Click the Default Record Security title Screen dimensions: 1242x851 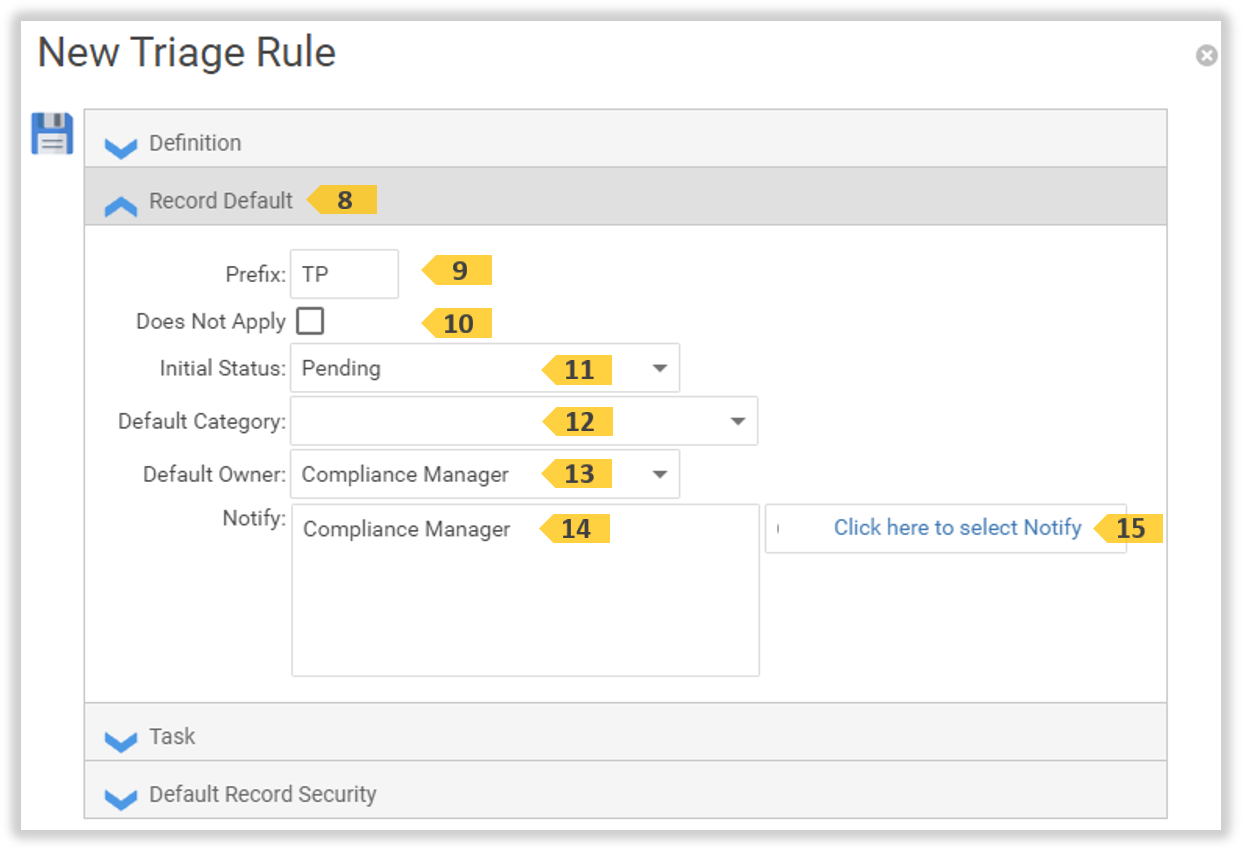(262, 794)
